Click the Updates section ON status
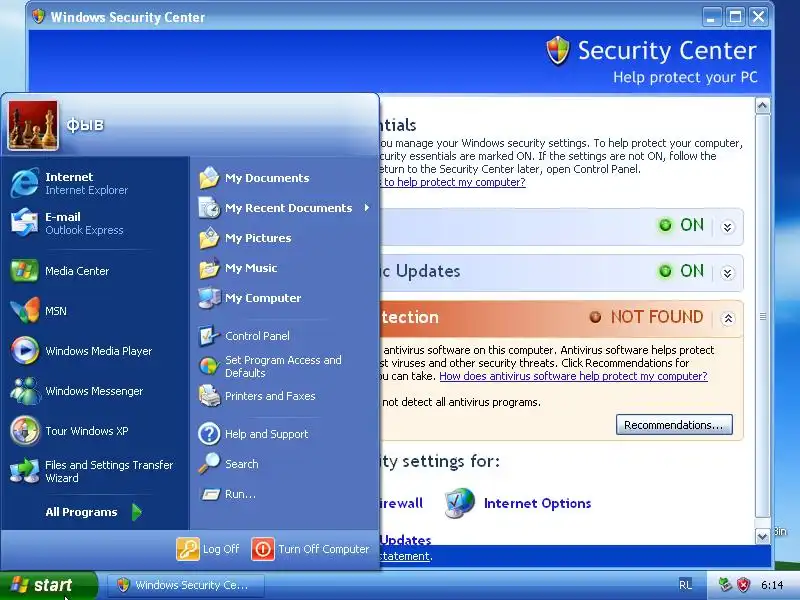Screen dimensions: 800x600 pyautogui.click(x=691, y=271)
